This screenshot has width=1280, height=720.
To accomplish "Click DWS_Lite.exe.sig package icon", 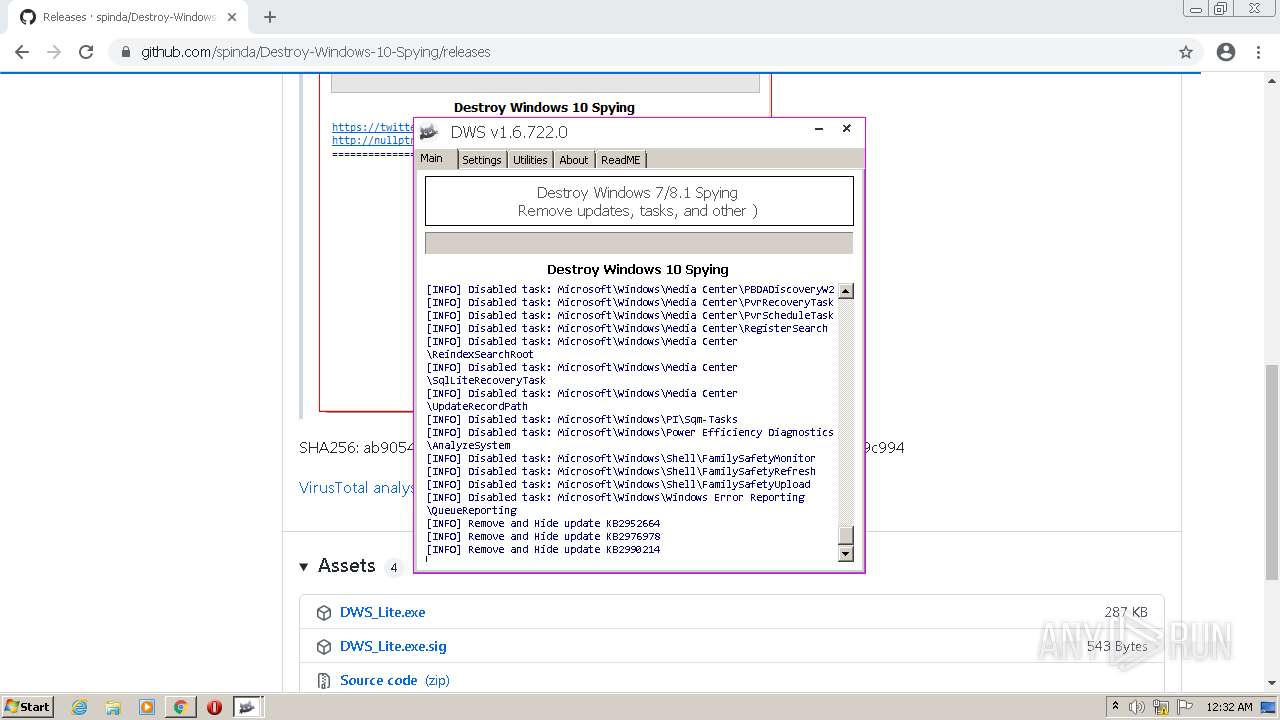I will coord(324,647).
